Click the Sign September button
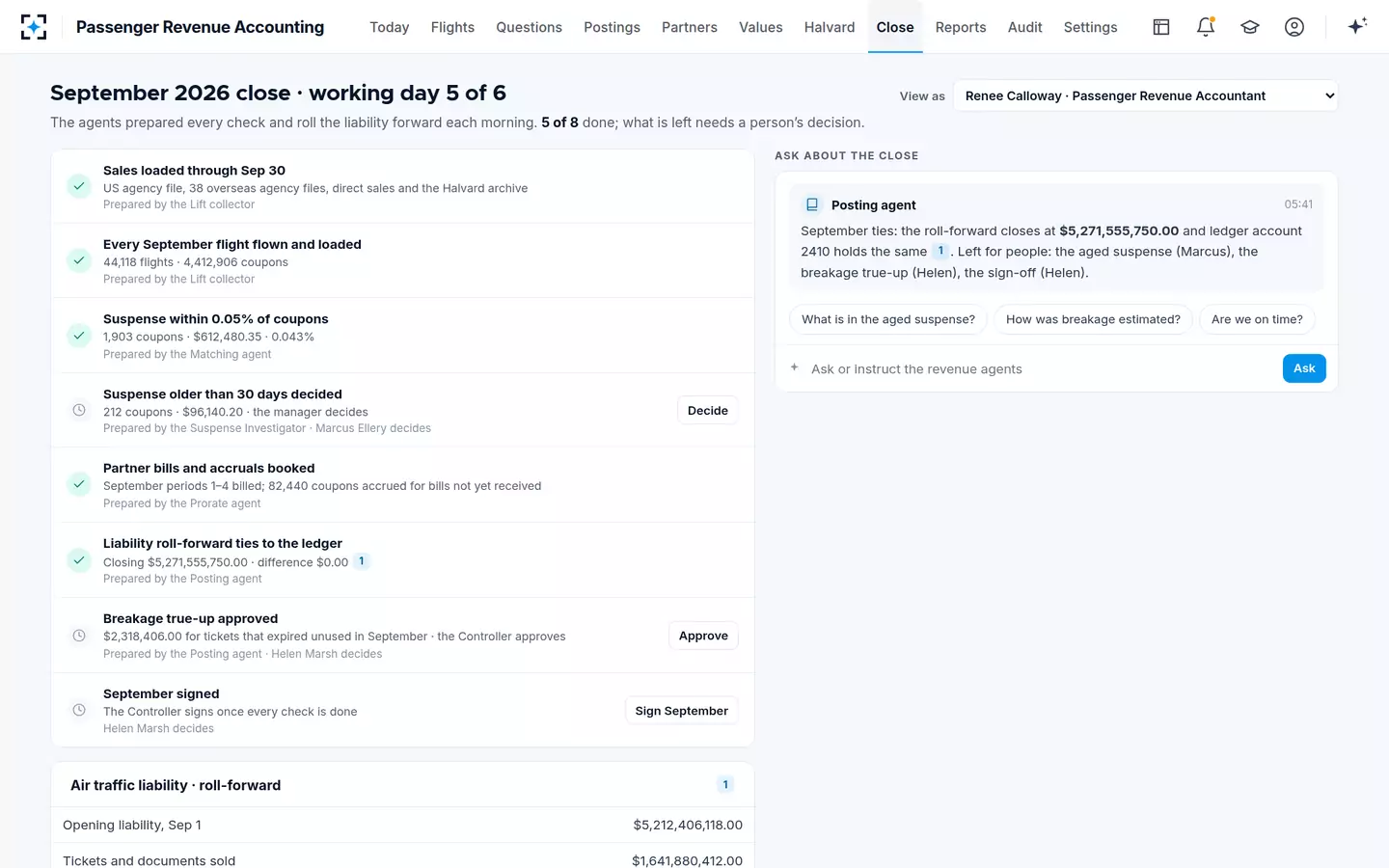1389x868 pixels. [x=682, y=711]
